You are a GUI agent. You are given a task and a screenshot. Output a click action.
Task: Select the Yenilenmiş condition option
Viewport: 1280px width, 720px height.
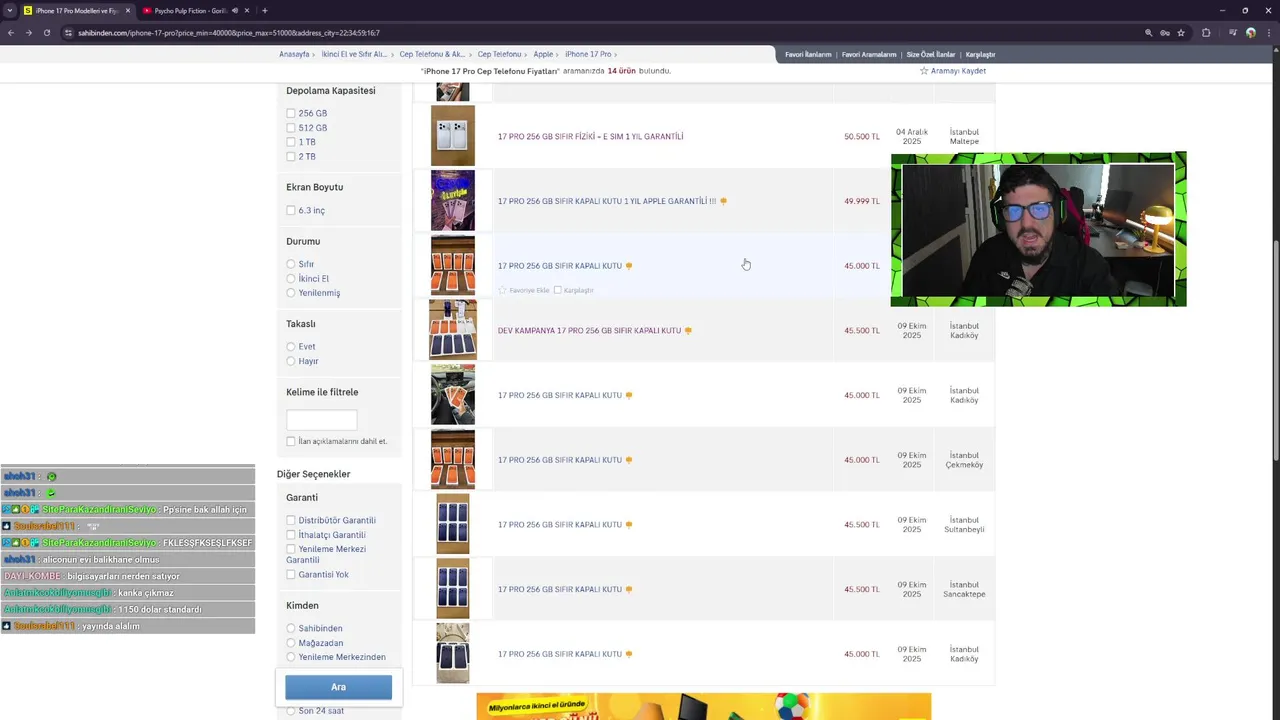coord(291,293)
